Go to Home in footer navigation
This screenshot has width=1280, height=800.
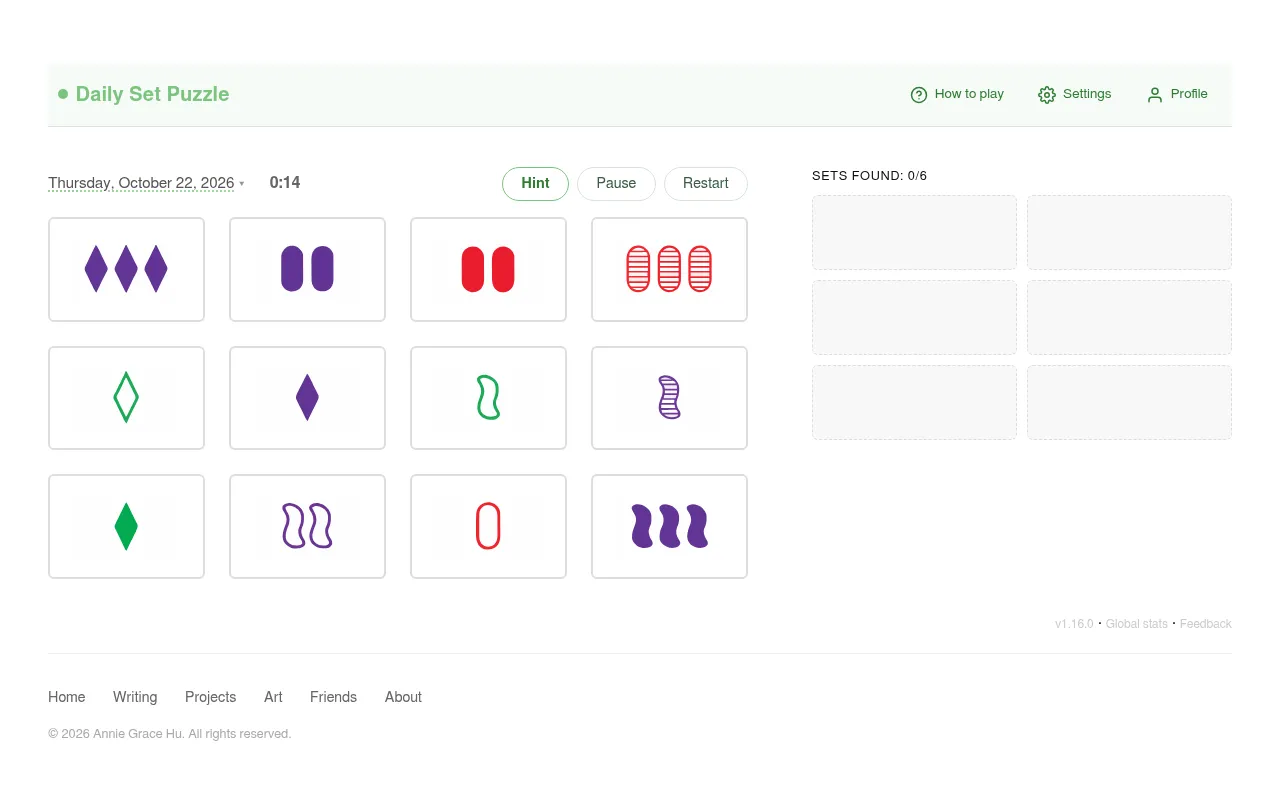67,697
